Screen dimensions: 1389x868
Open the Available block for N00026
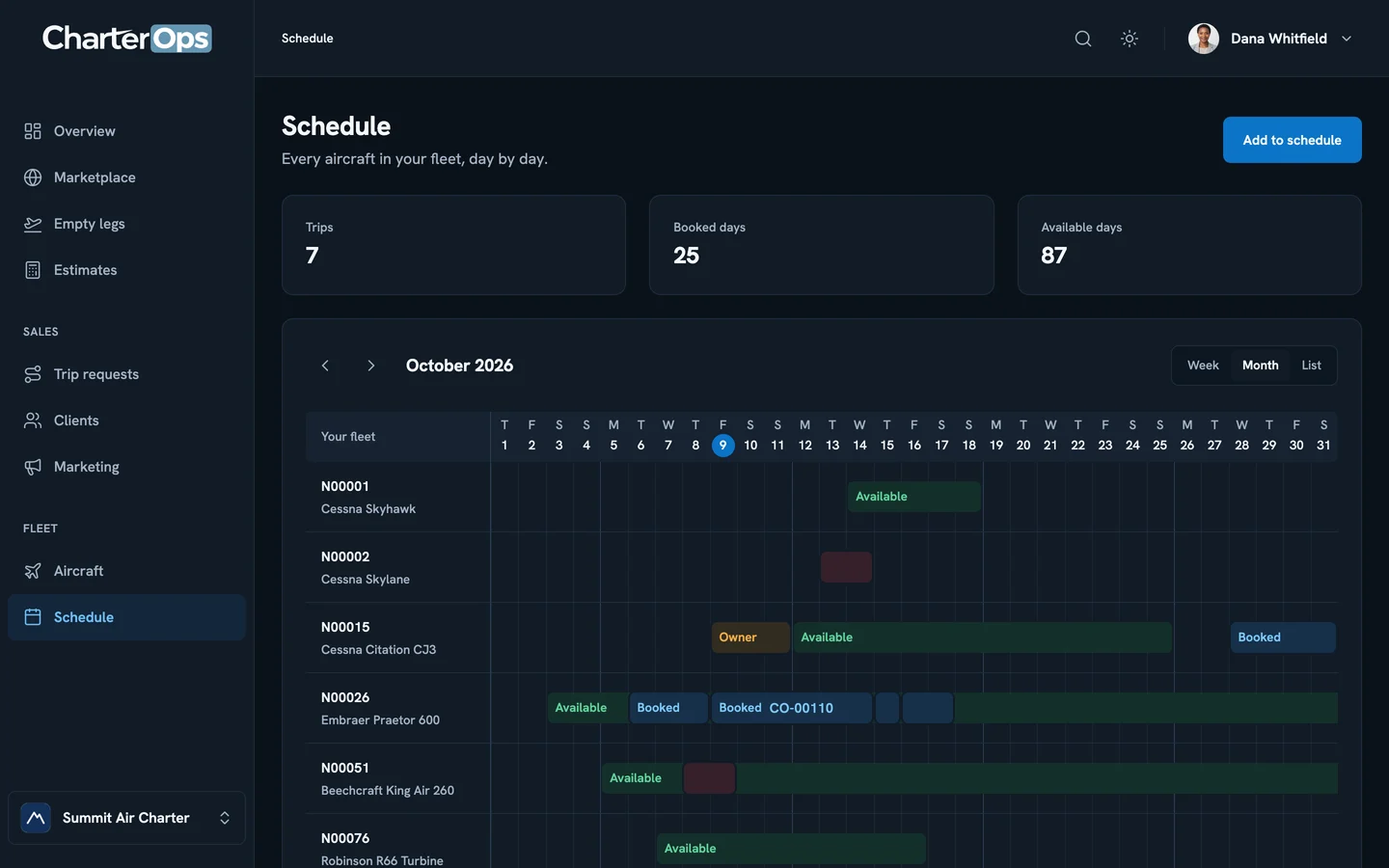tap(587, 708)
